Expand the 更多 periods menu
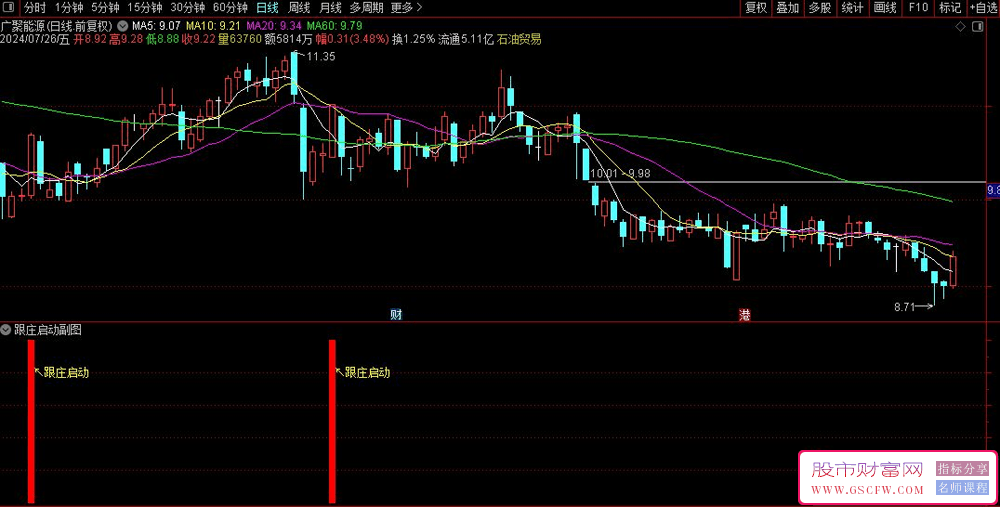This screenshot has height=507, width=1000. point(406,8)
